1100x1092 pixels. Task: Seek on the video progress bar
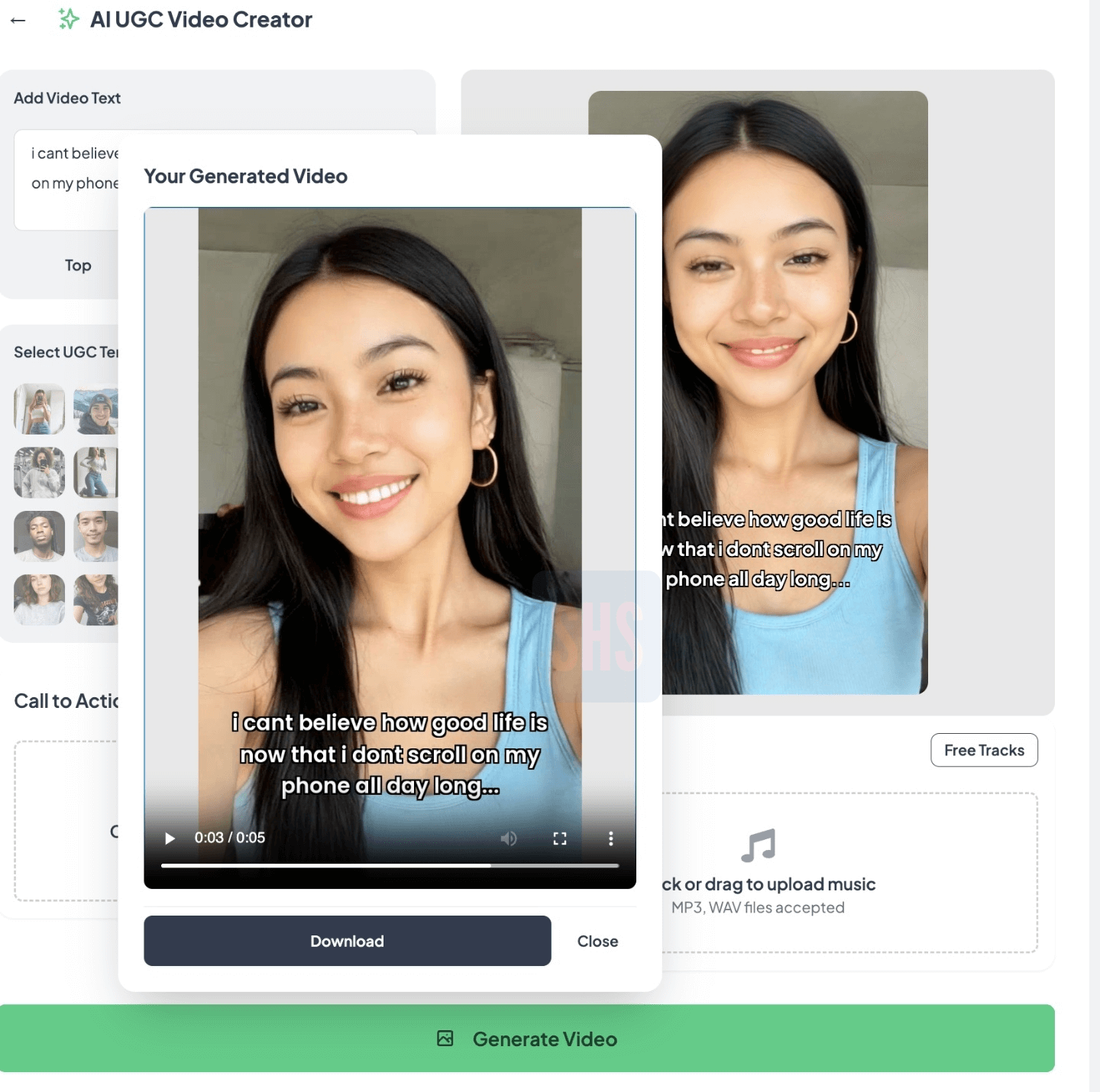click(x=390, y=865)
